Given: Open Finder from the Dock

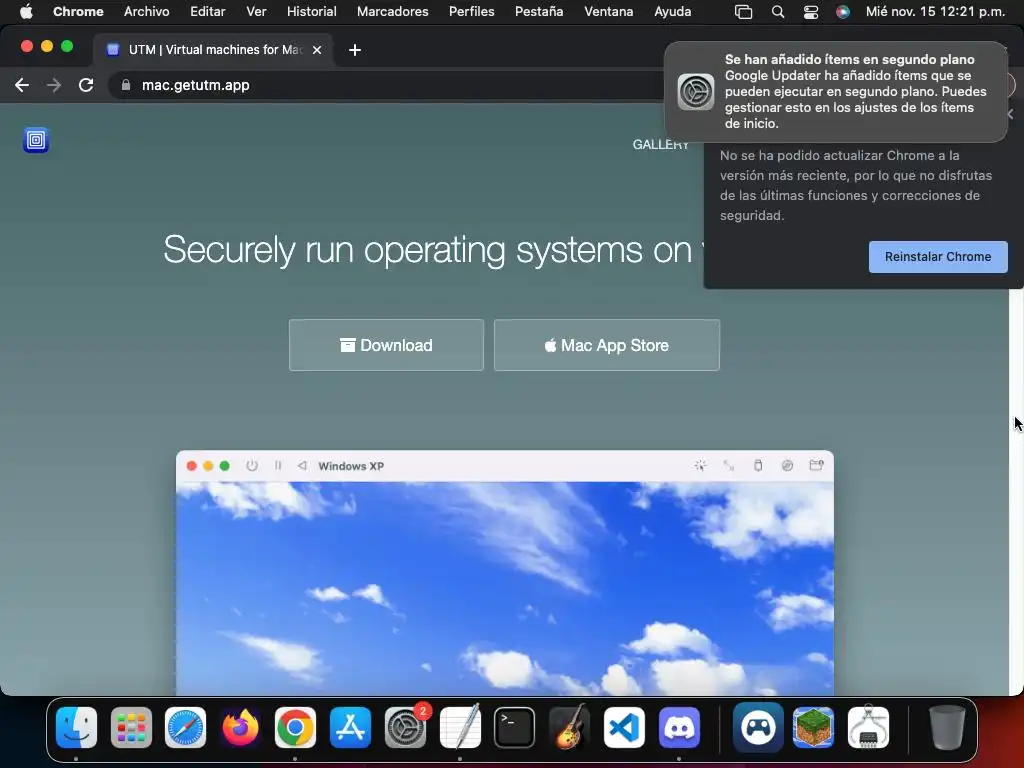Looking at the screenshot, I should pos(76,727).
